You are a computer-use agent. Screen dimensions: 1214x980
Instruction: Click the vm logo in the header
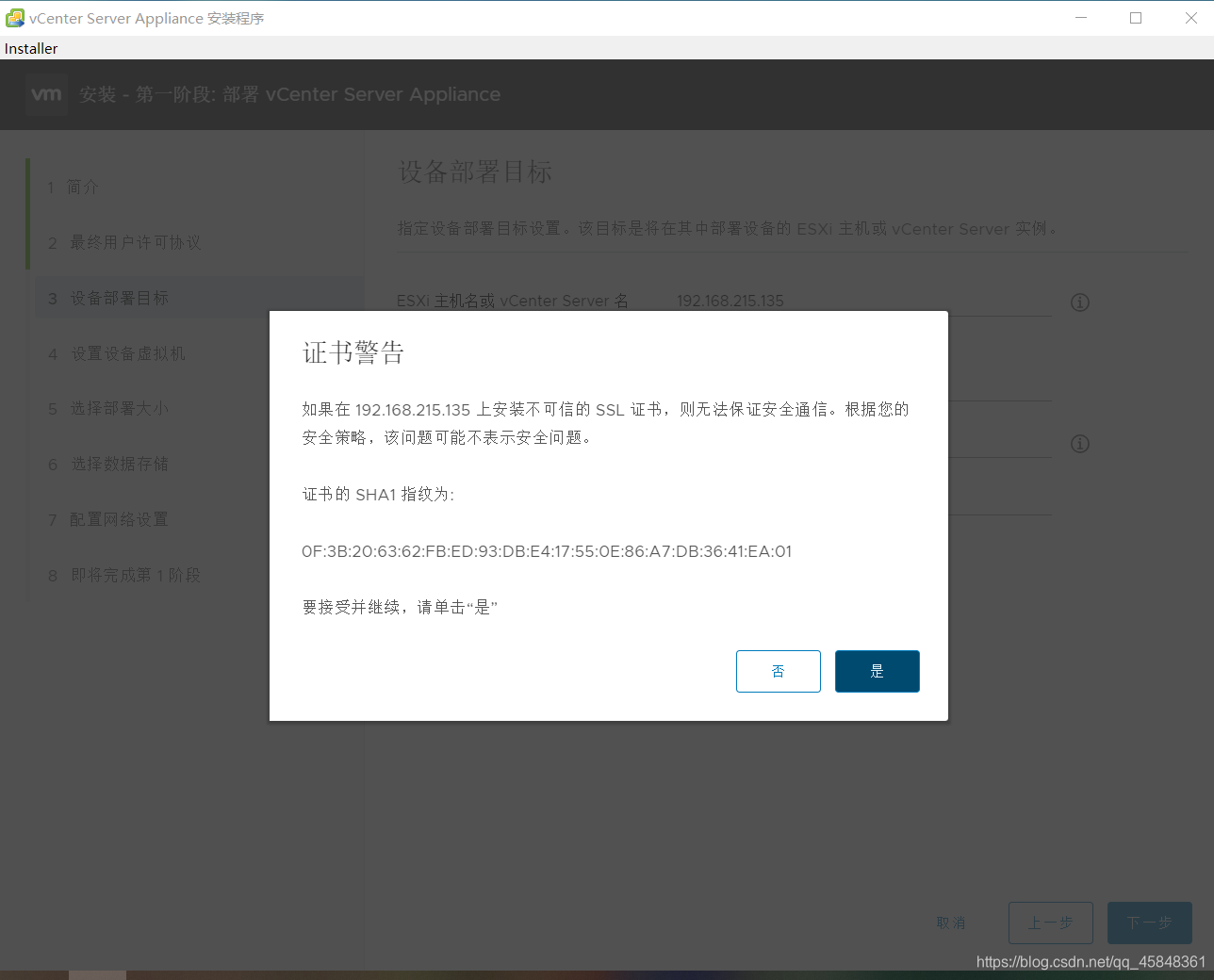click(x=46, y=94)
